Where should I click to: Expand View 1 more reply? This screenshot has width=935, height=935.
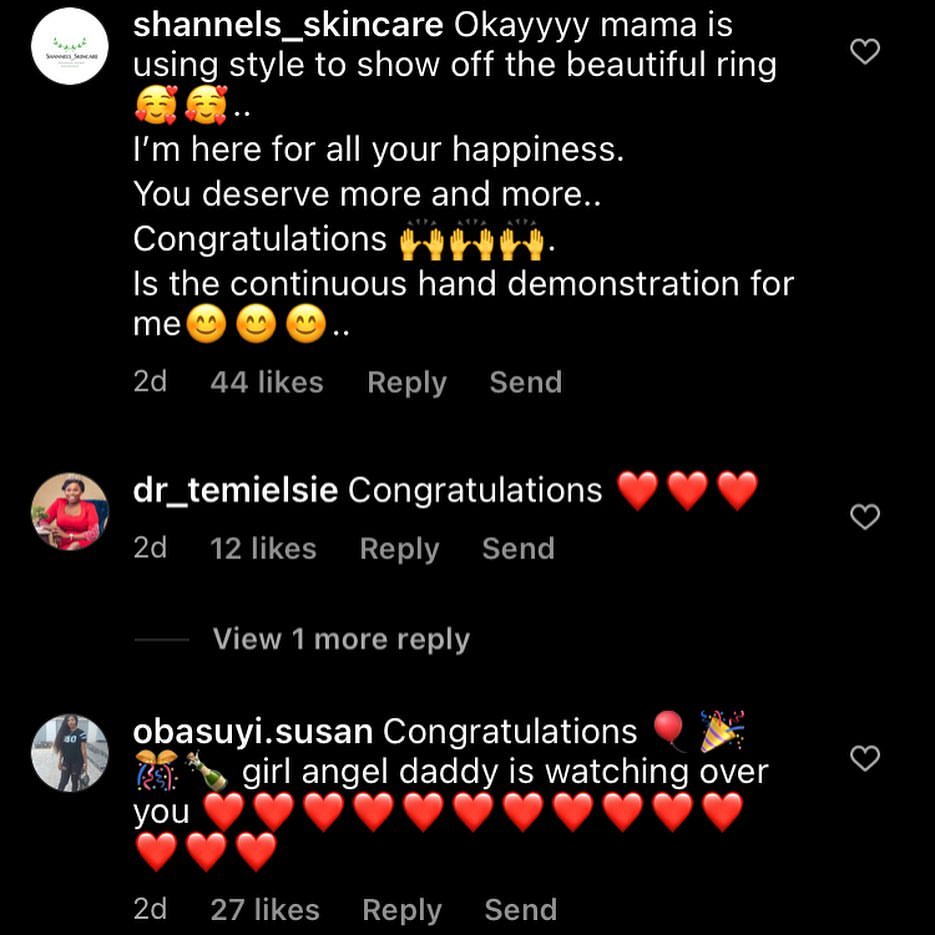(x=341, y=640)
